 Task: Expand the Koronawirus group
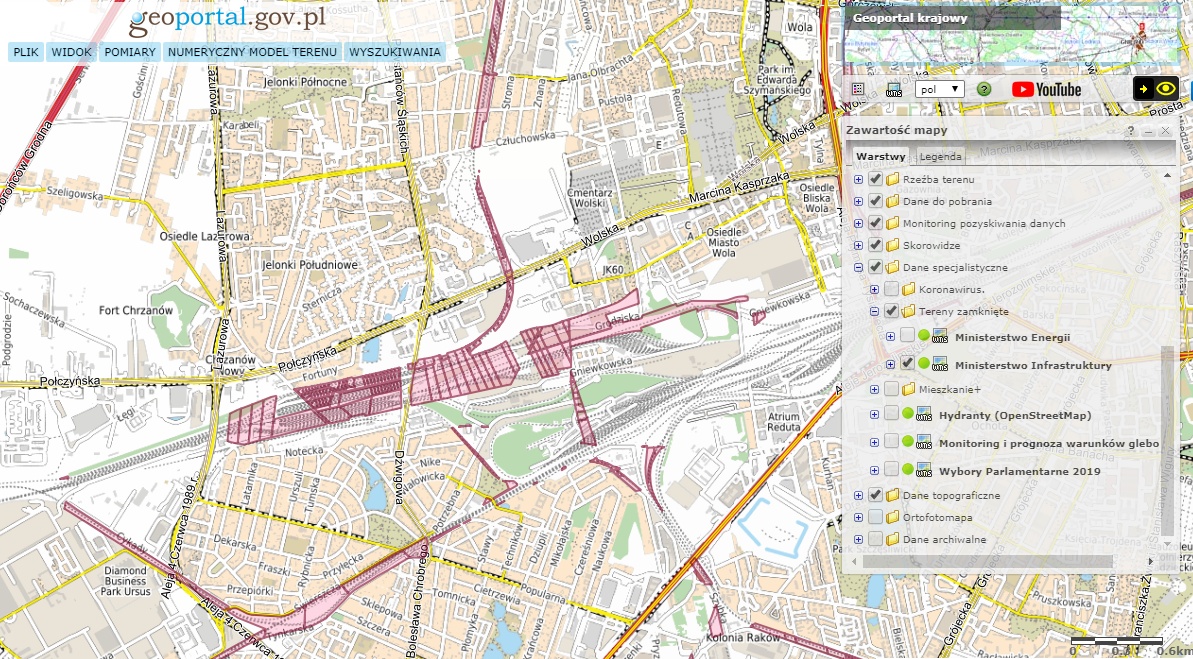pyautogui.click(x=874, y=290)
